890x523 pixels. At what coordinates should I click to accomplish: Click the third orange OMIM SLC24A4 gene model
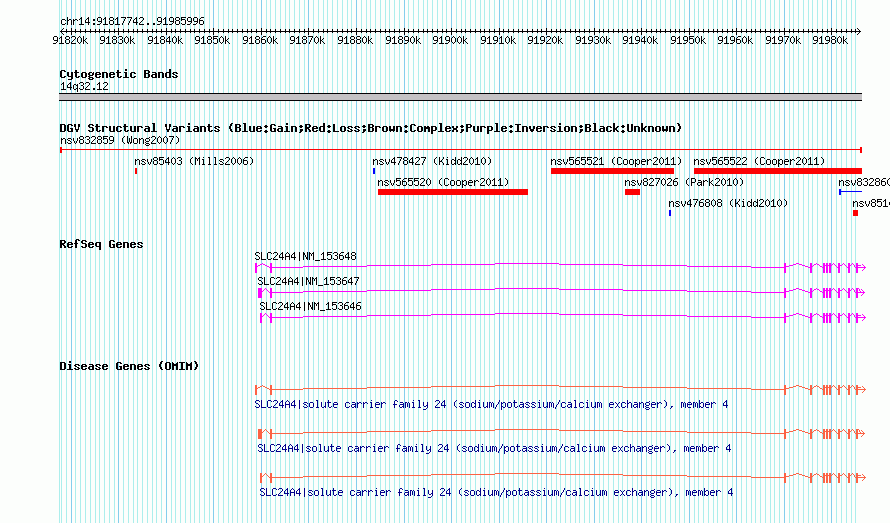point(562,478)
